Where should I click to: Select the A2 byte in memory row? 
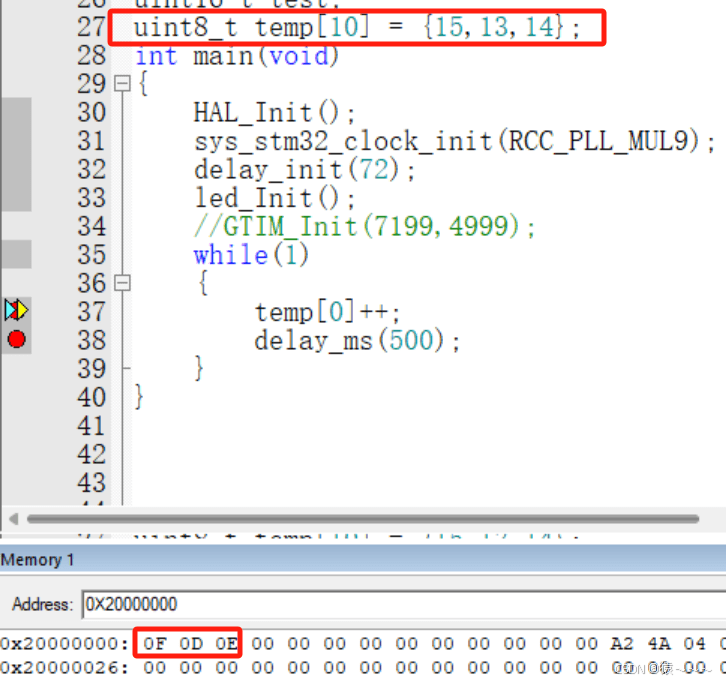(622, 644)
